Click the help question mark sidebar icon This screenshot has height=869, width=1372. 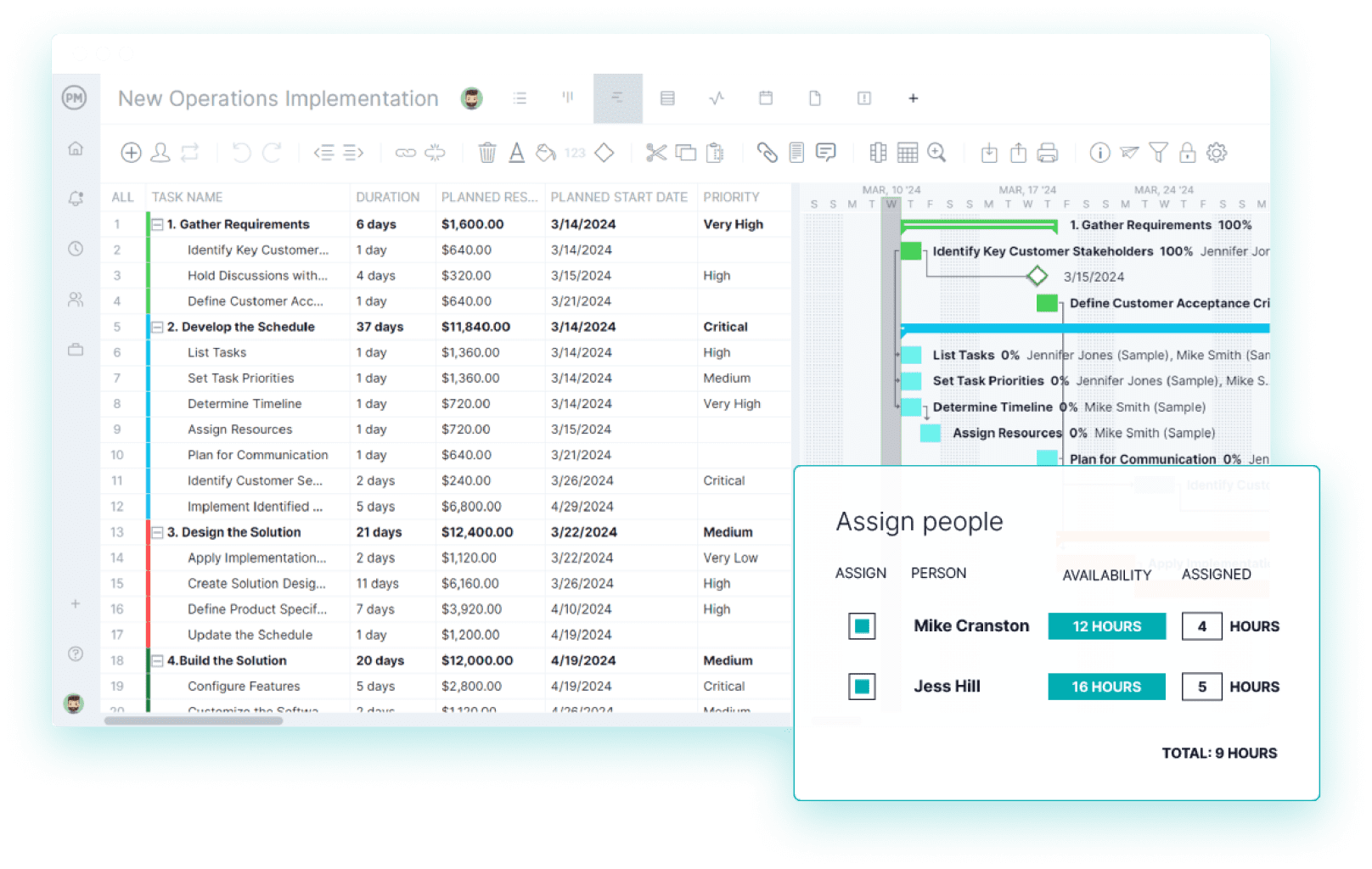(x=76, y=653)
